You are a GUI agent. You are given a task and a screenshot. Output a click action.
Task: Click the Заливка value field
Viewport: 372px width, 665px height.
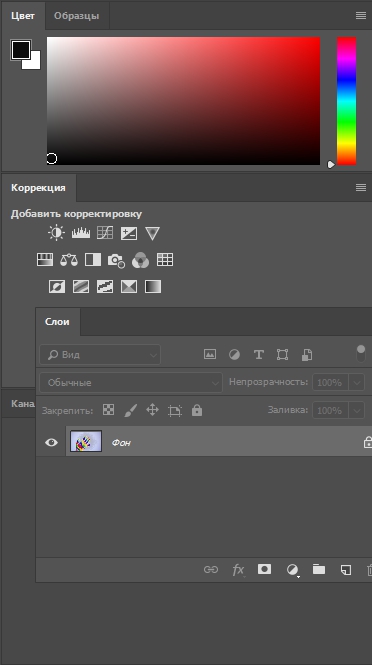point(330,411)
